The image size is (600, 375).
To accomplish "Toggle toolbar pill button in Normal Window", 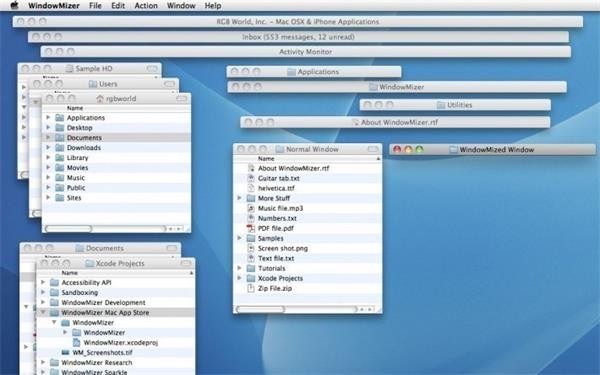I will click(x=373, y=149).
